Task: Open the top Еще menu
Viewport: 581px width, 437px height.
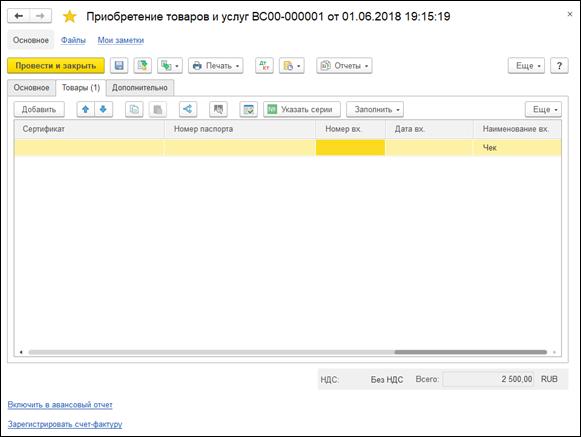Action: (526, 66)
